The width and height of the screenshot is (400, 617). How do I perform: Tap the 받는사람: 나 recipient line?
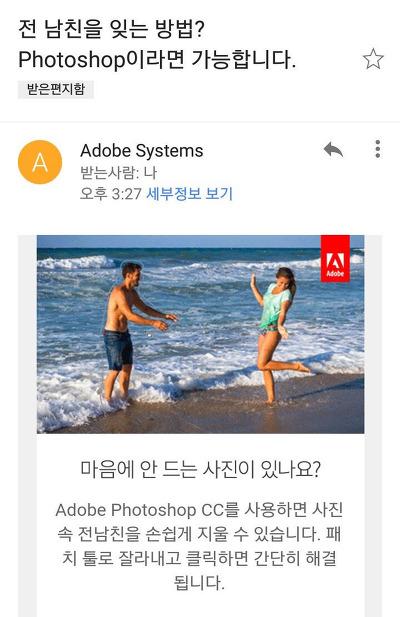tap(118, 173)
